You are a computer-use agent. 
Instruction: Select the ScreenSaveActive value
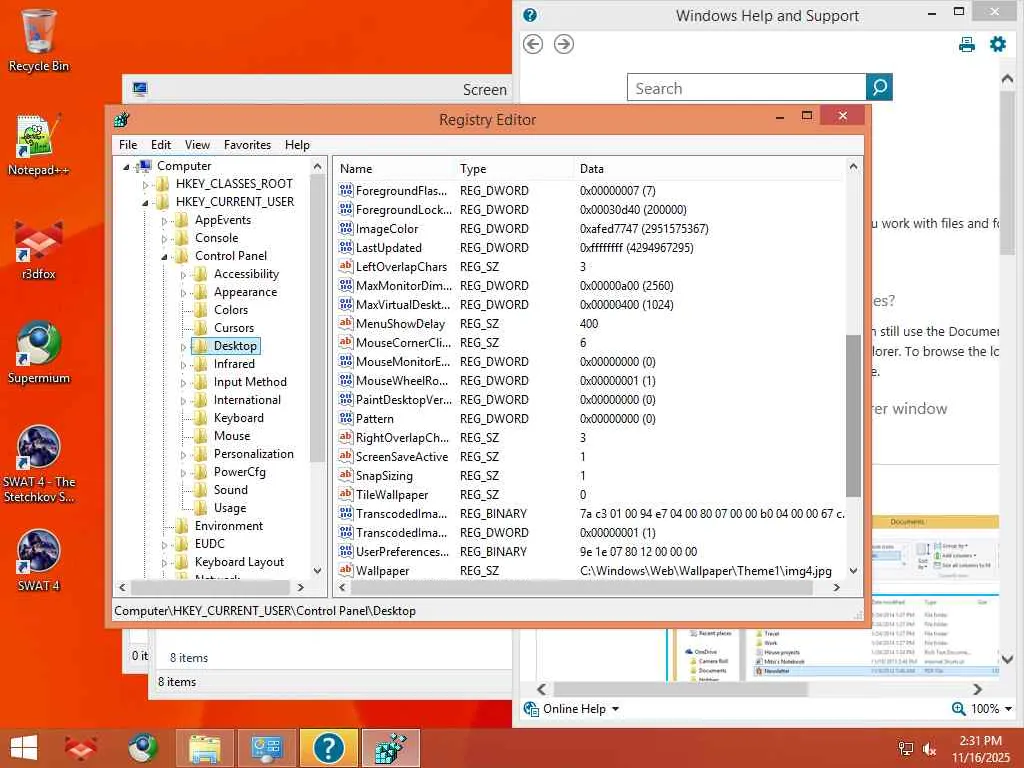coord(402,457)
